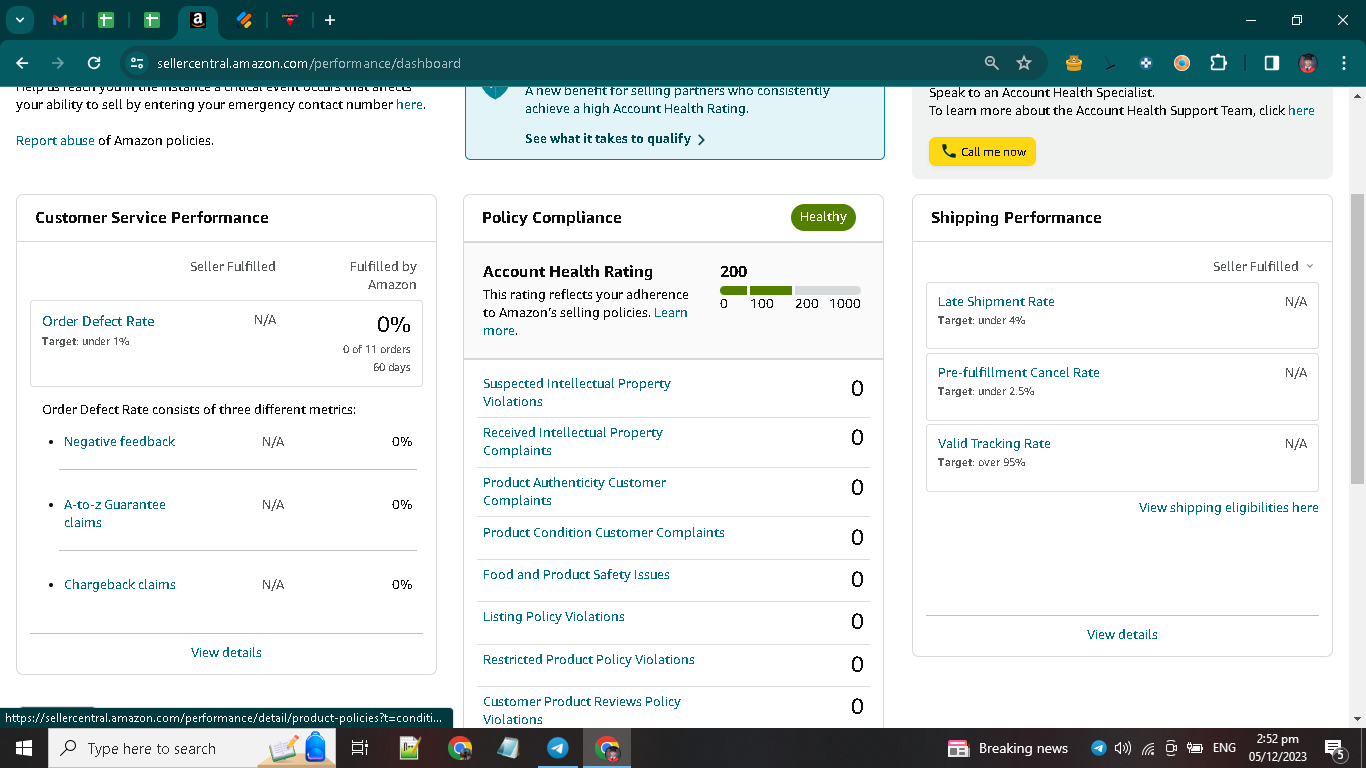Open the Chrome profile avatar
Viewport: 1366px width, 768px height.
point(1308,63)
